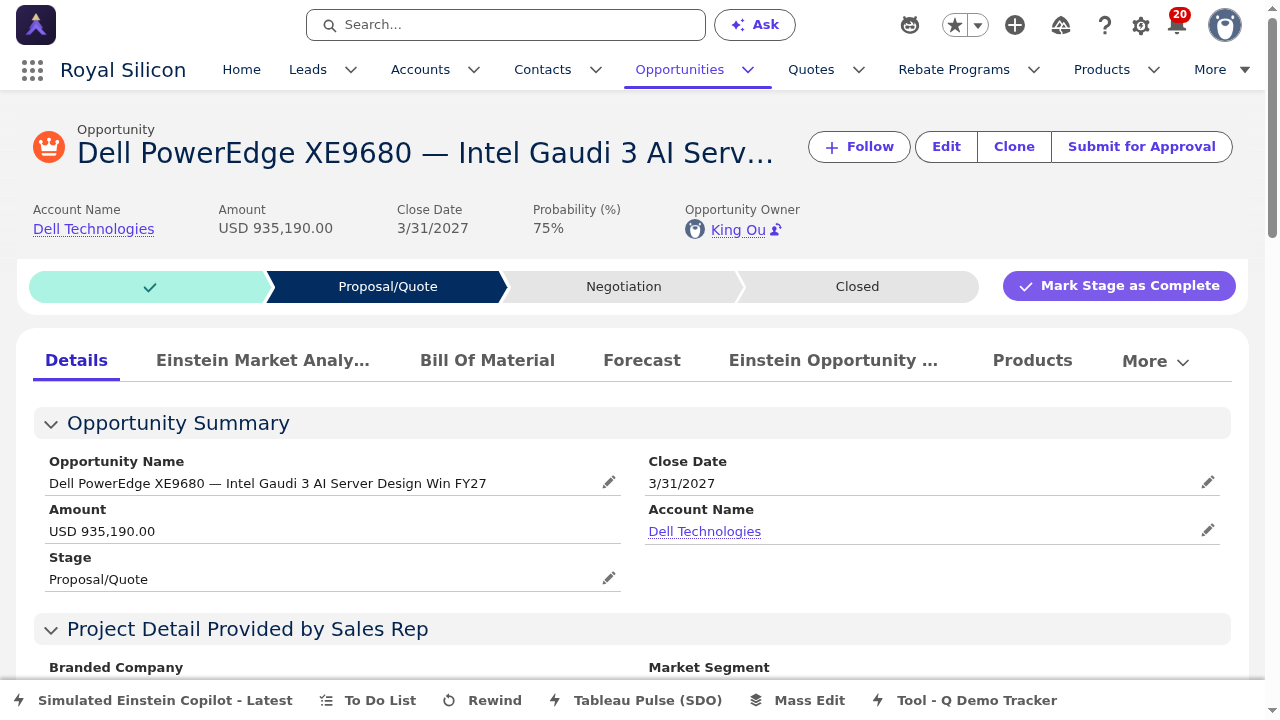Open the Tableau Pulse (SDO) utility
This screenshot has height=720, width=1280.
point(635,700)
